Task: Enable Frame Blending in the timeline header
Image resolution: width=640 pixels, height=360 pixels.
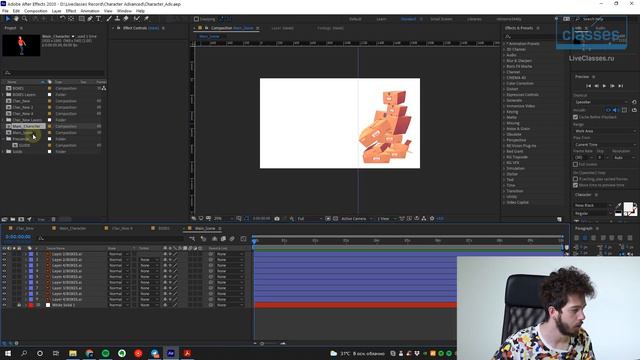Action: click(x=223, y=238)
